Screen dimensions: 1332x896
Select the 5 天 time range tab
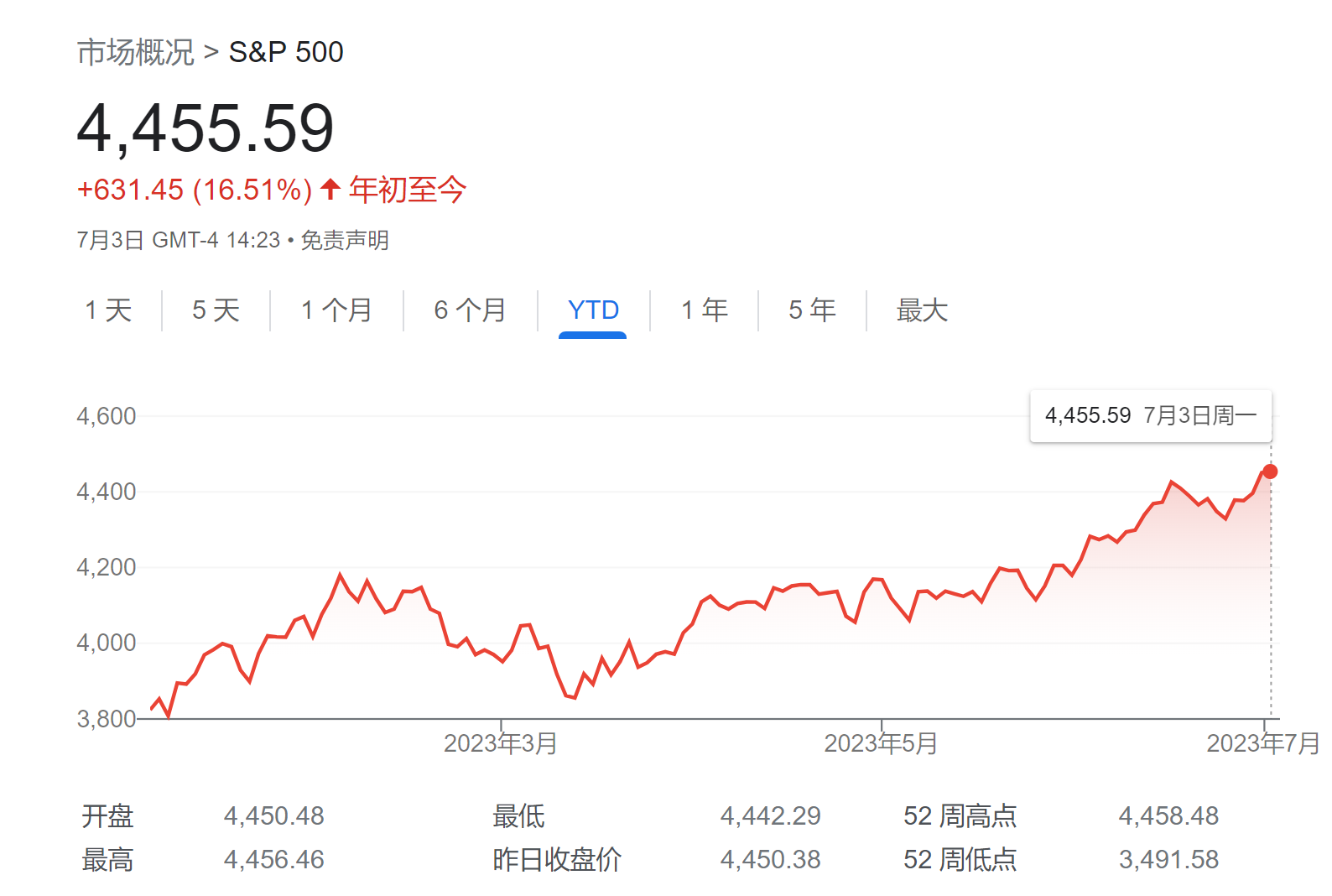click(x=216, y=310)
